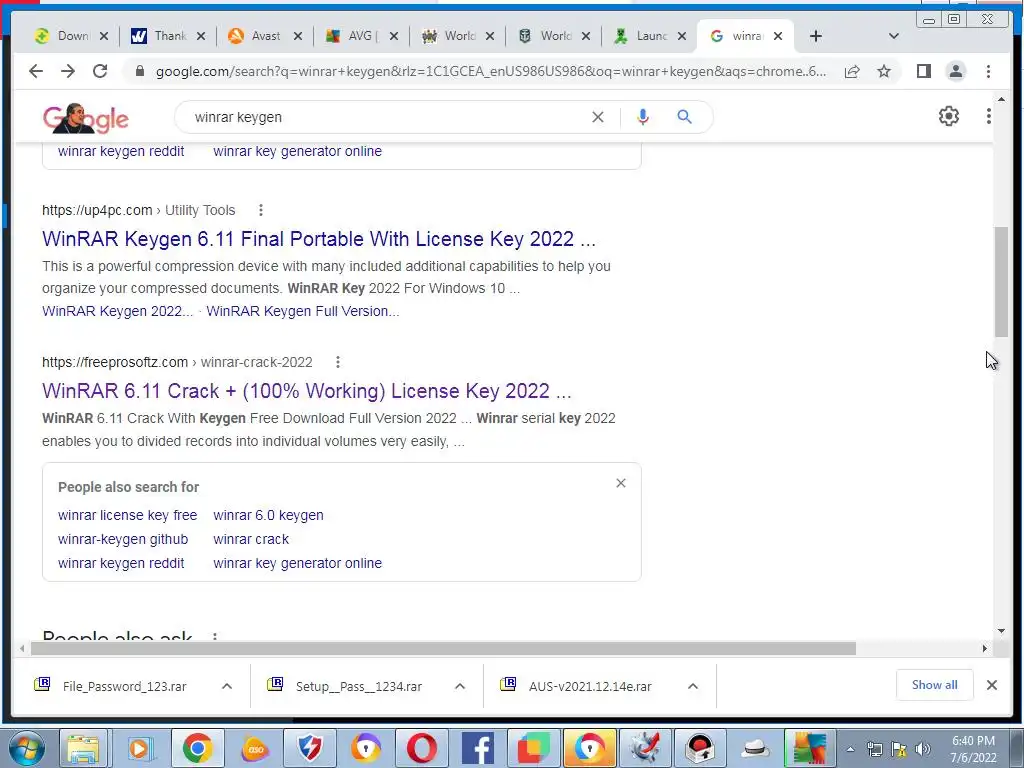Click the scroll down arrow
Screen dimensions: 1024x768
click(1001, 632)
